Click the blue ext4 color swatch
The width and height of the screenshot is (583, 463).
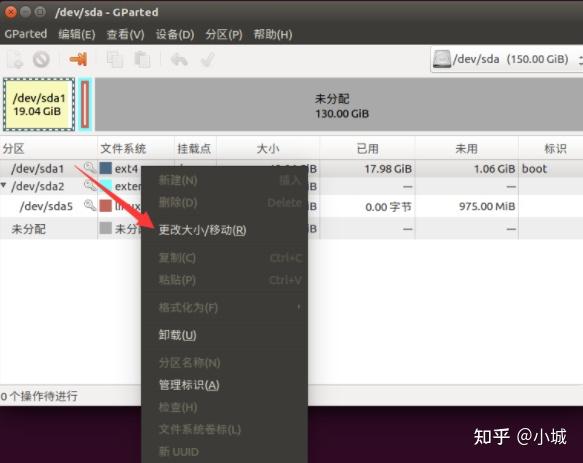[106, 168]
